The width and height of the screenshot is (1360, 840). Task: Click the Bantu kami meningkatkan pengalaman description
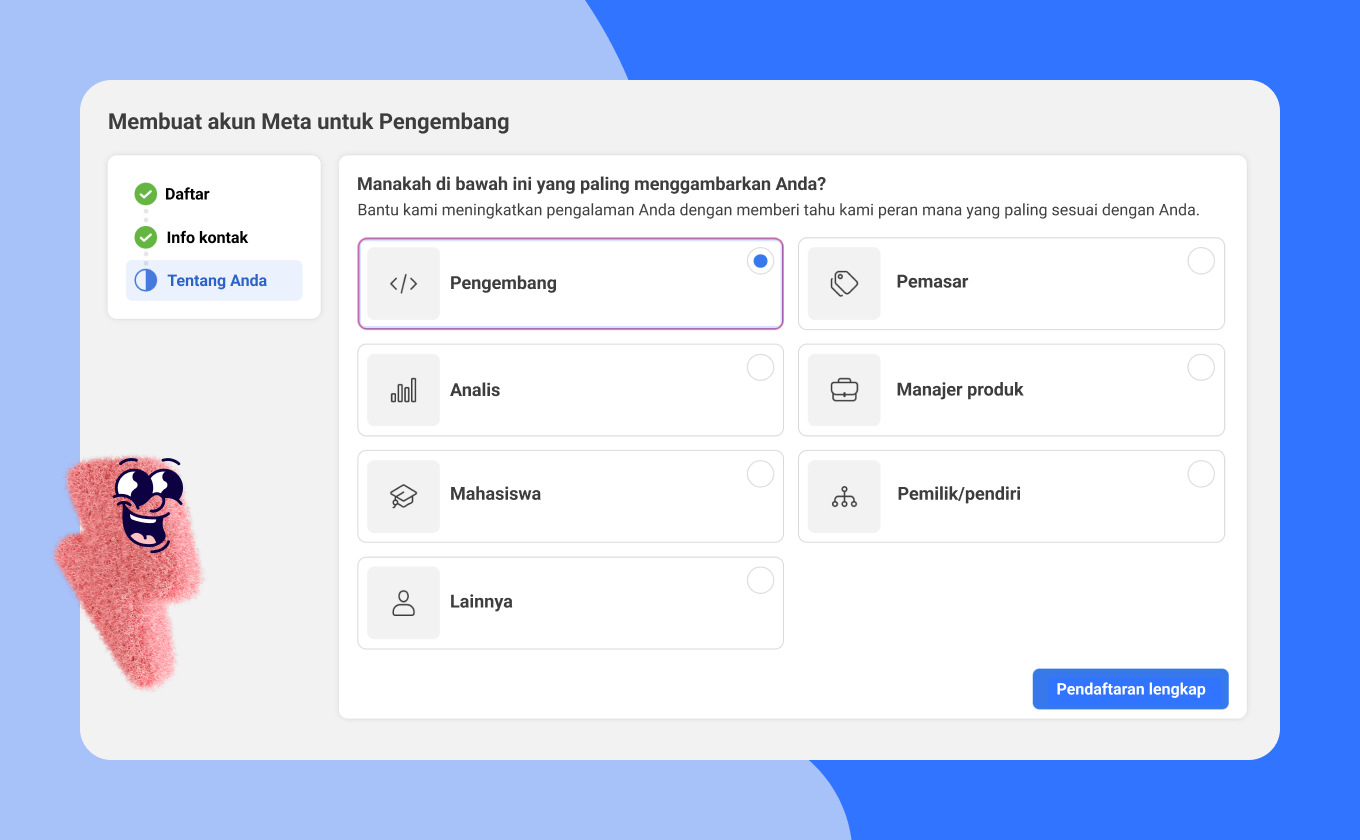(x=778, y=211)
